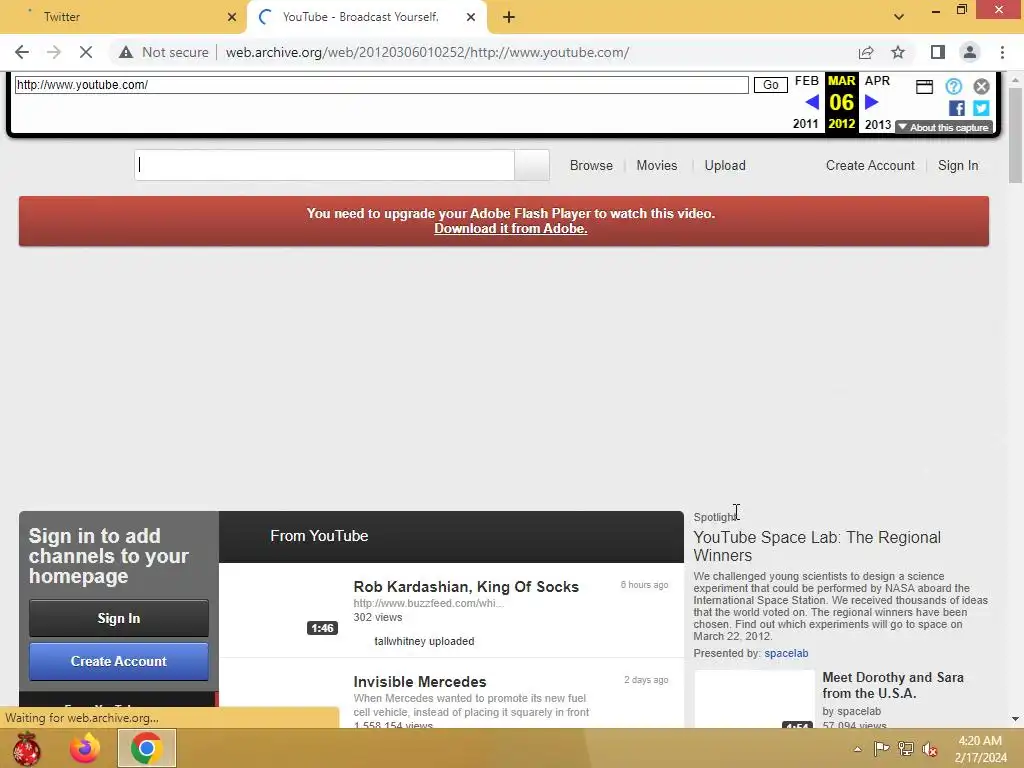The image size is (1024, 768).
Task: Click tallwhitney uploaded text
Action: click(424, 641)
